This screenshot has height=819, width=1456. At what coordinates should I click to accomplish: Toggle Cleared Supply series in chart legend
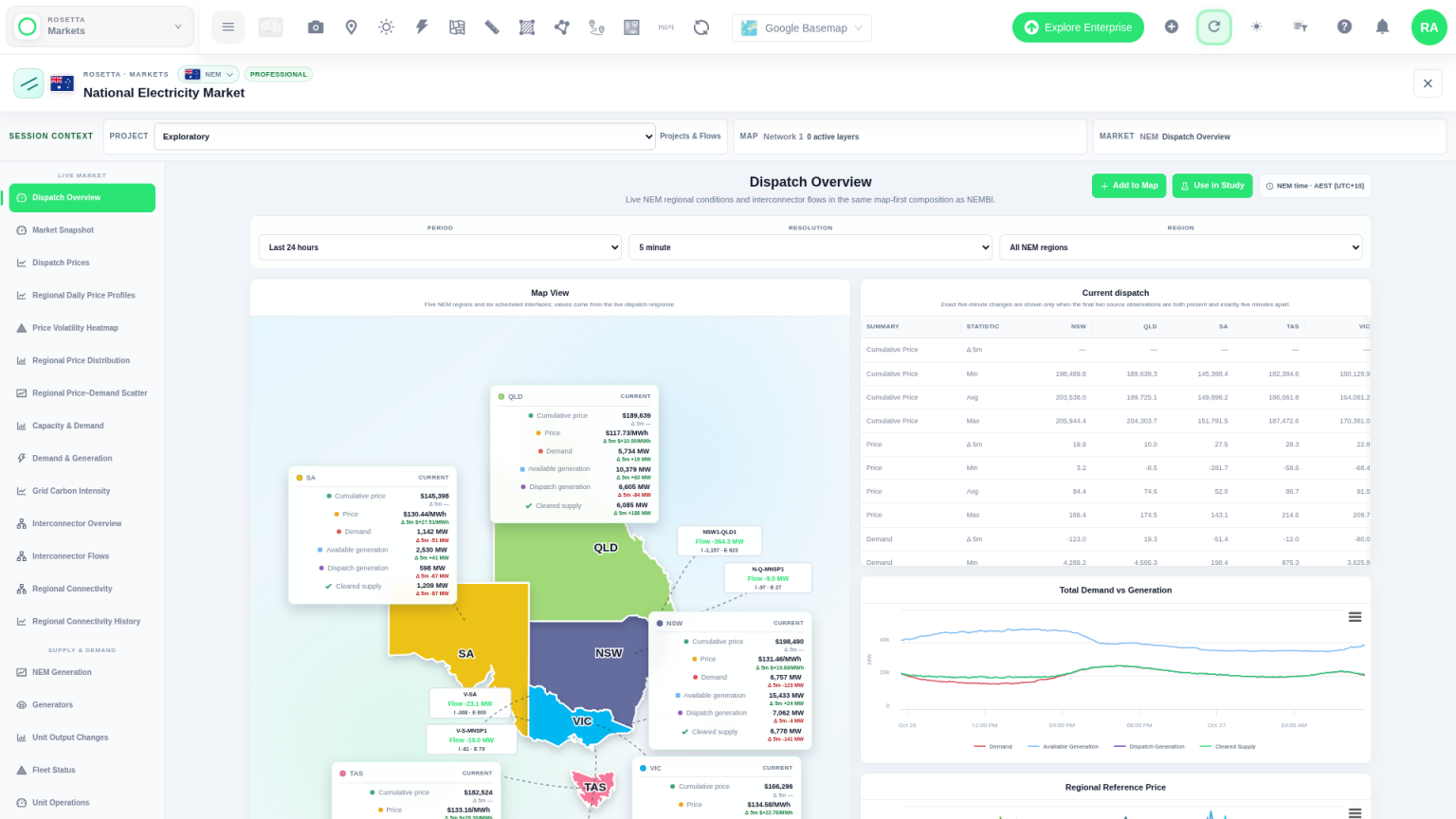click(x=1228, y=747)
